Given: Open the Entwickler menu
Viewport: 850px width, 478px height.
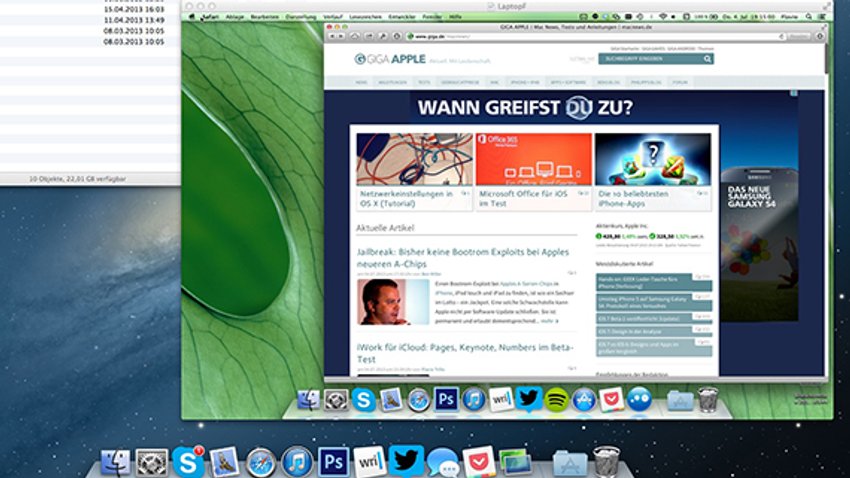Looking at the screenshot, I should tap(402, 17).
